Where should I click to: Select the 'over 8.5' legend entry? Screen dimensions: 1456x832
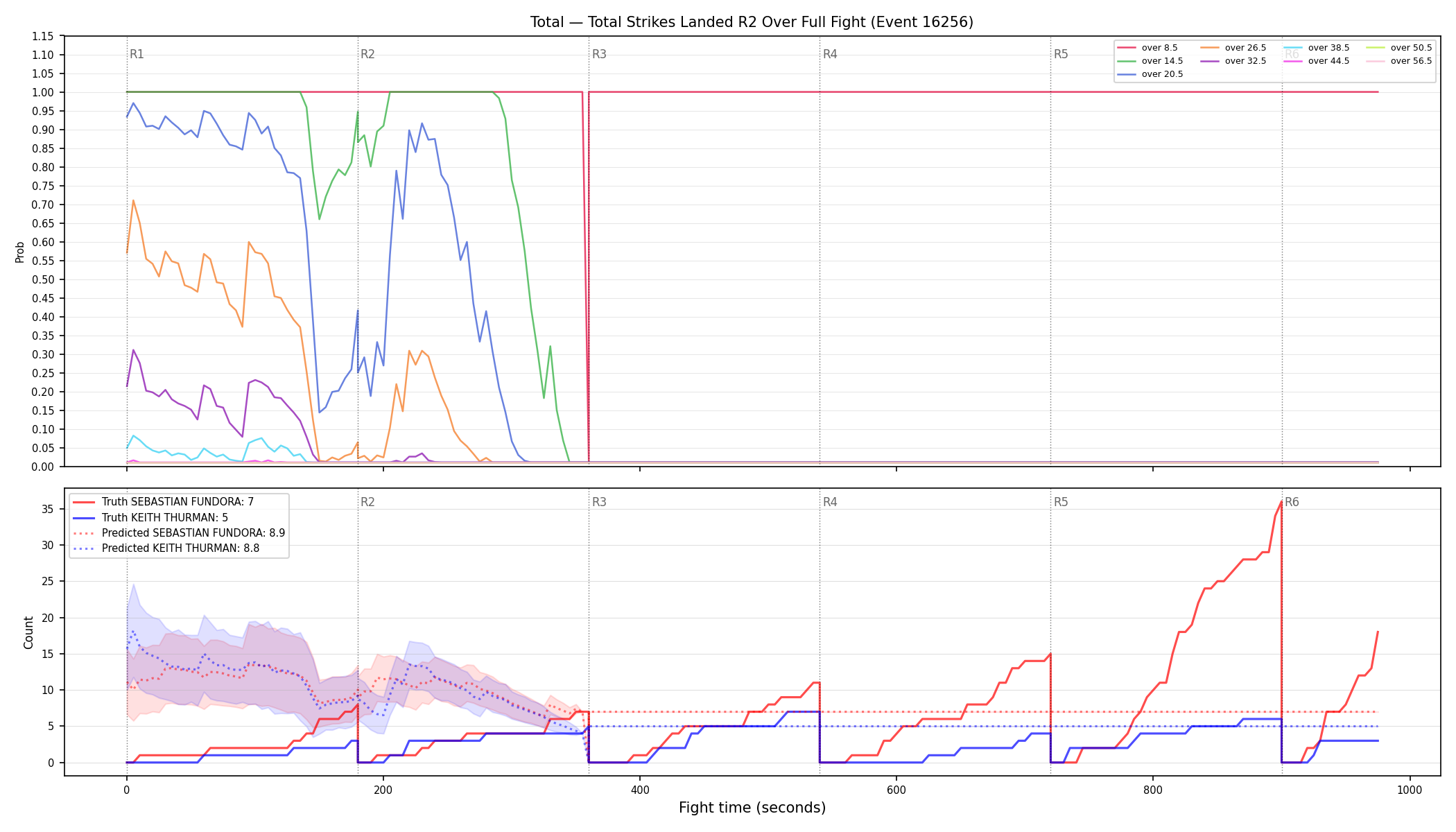1147,48
